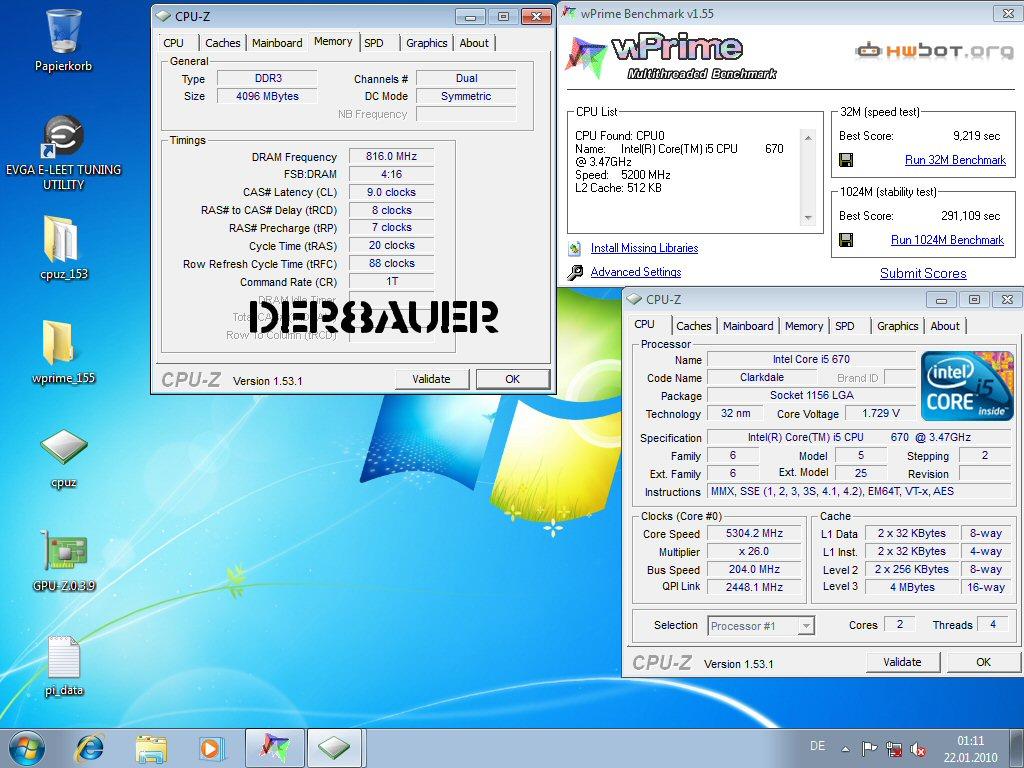Open Memory tab in lower CPU-Z window
Viewport: 1024px width, 768px height.
click(x=804, y=326)
